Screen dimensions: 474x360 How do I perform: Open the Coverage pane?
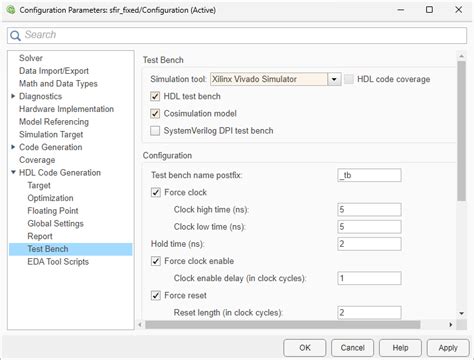coord(37,160)
